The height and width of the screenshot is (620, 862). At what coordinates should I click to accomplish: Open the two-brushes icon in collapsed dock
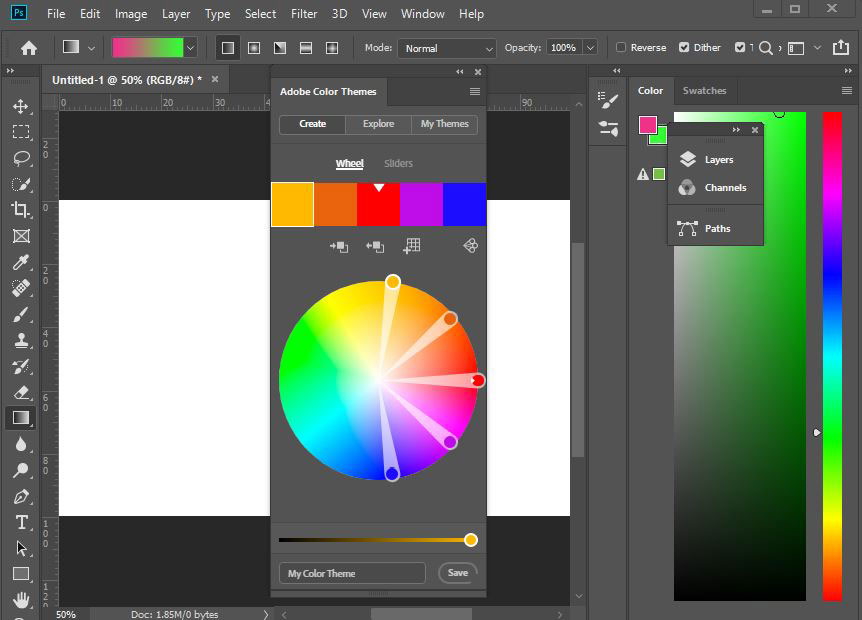click(x=608, y=129)
